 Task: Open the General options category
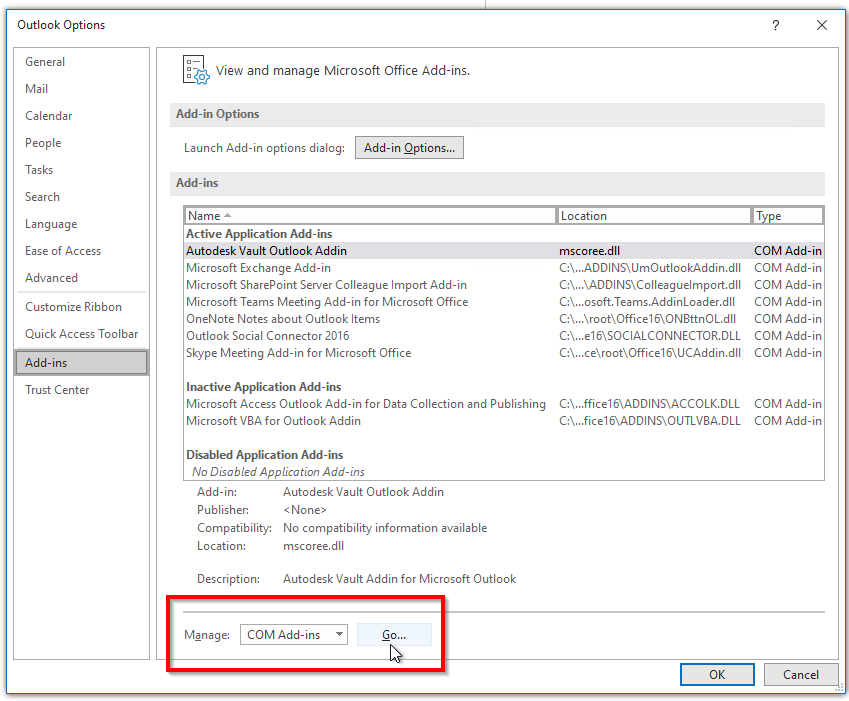coord(45,62)
